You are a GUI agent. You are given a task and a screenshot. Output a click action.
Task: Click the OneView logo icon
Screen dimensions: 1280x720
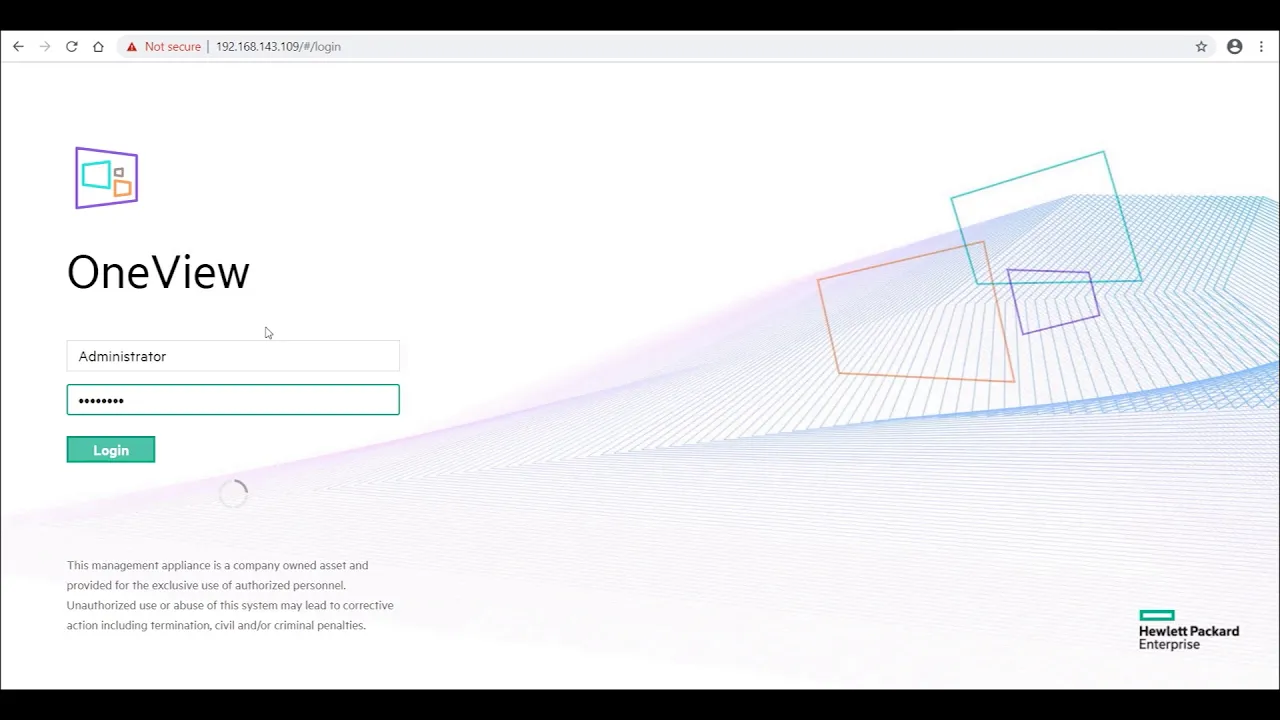tap(107, 178)
